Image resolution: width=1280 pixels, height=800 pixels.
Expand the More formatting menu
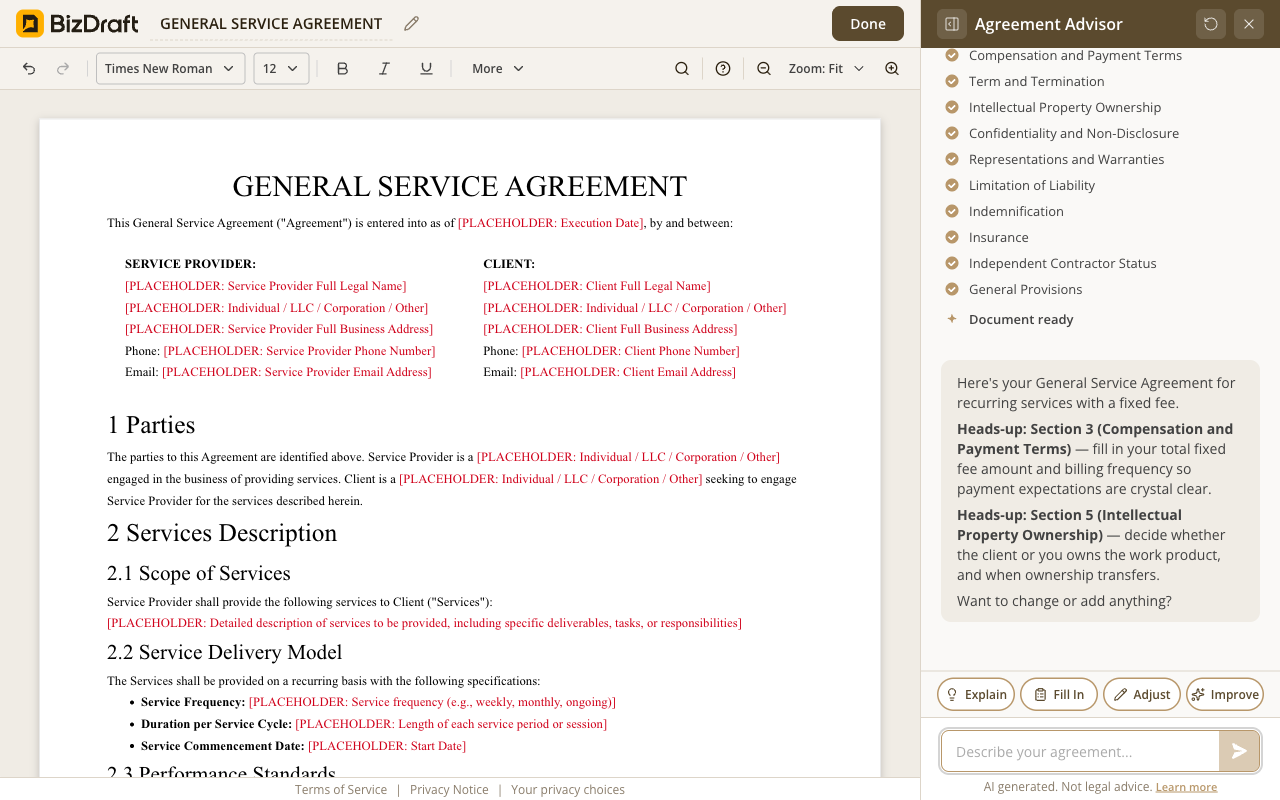click(x=498, y=68)
